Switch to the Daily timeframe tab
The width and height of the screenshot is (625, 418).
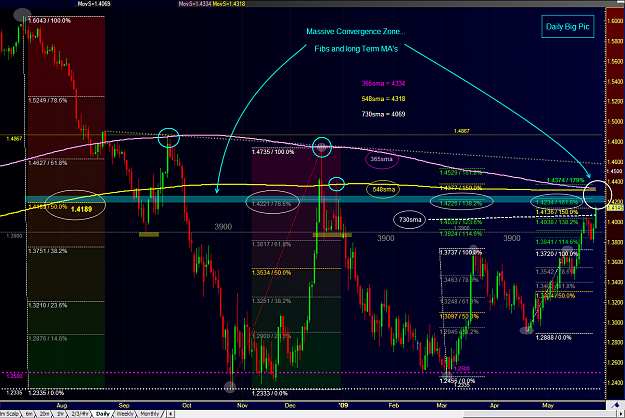(x=102, y=414)
